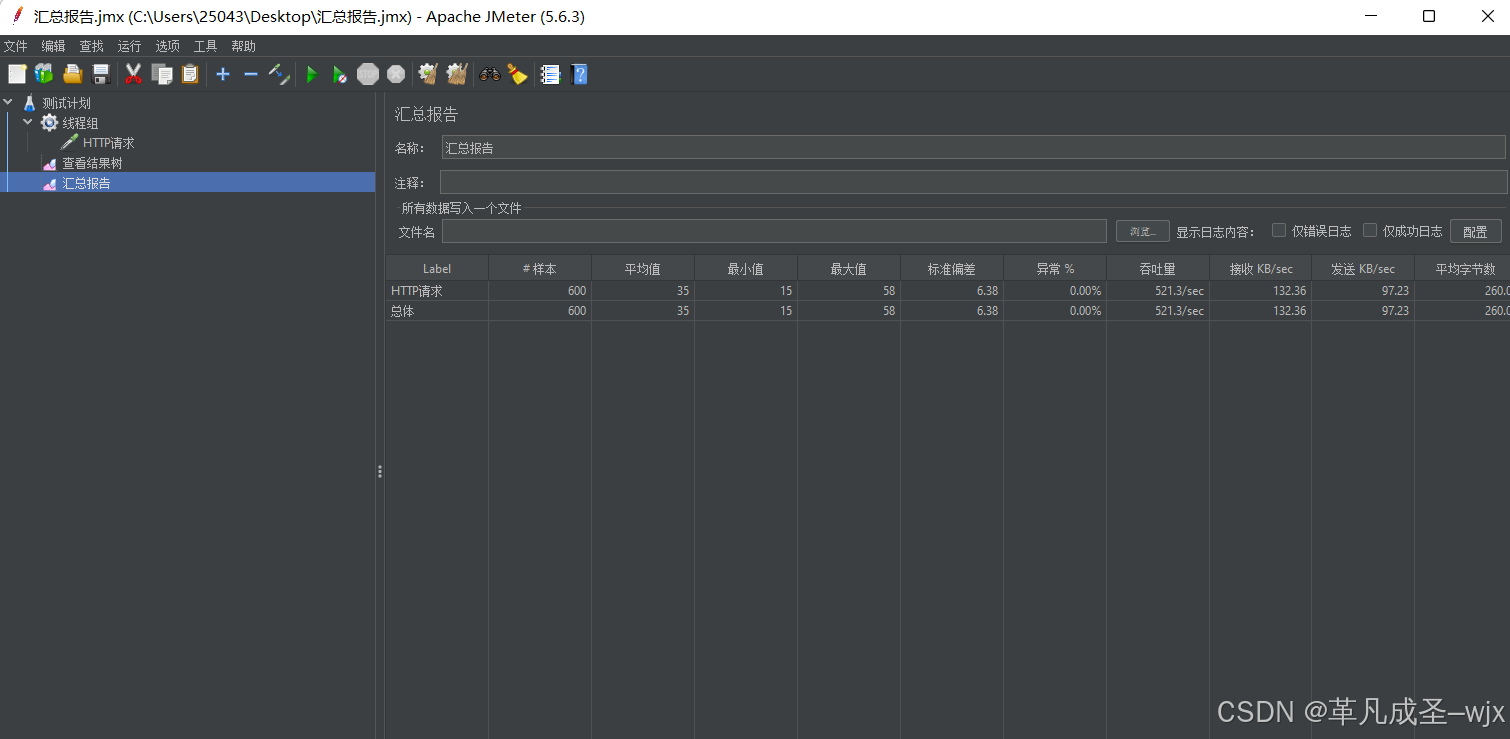Image resolution: width=1510 pixels, height=739 pixels.
Task: Open the 工具 menu
Action: click(x=206, y=46)
